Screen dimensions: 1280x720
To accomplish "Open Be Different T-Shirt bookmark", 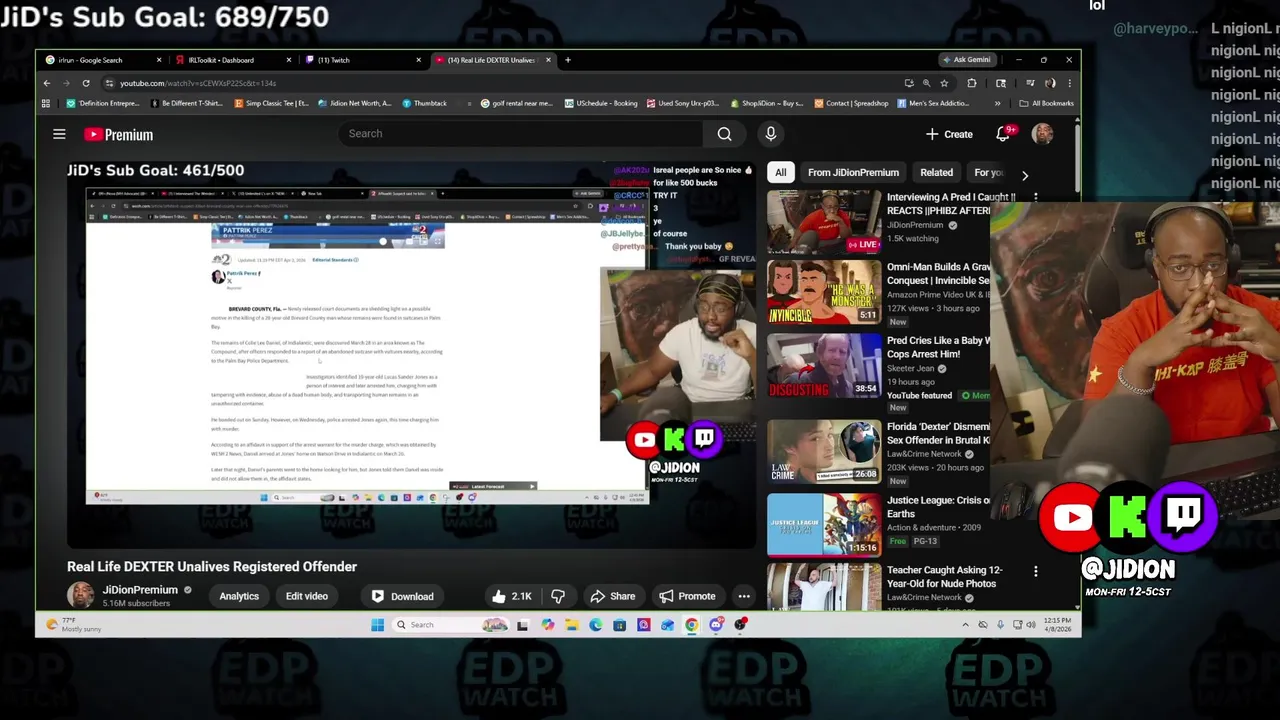I will pyautogui.click(x=187, y=103).
